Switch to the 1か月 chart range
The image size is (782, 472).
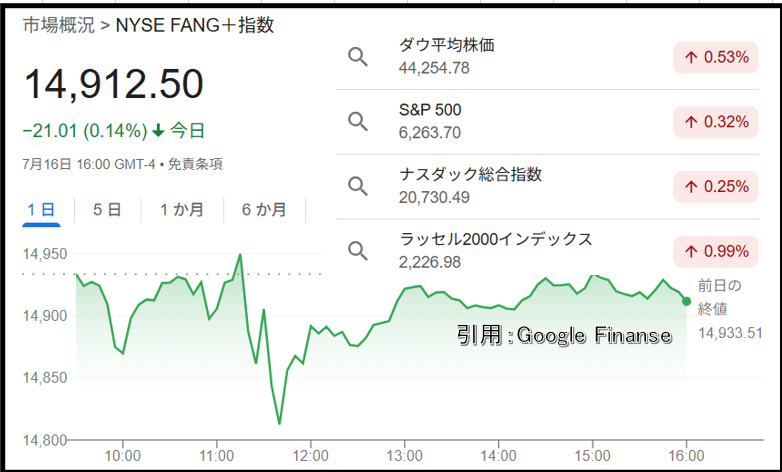[182, 210]
